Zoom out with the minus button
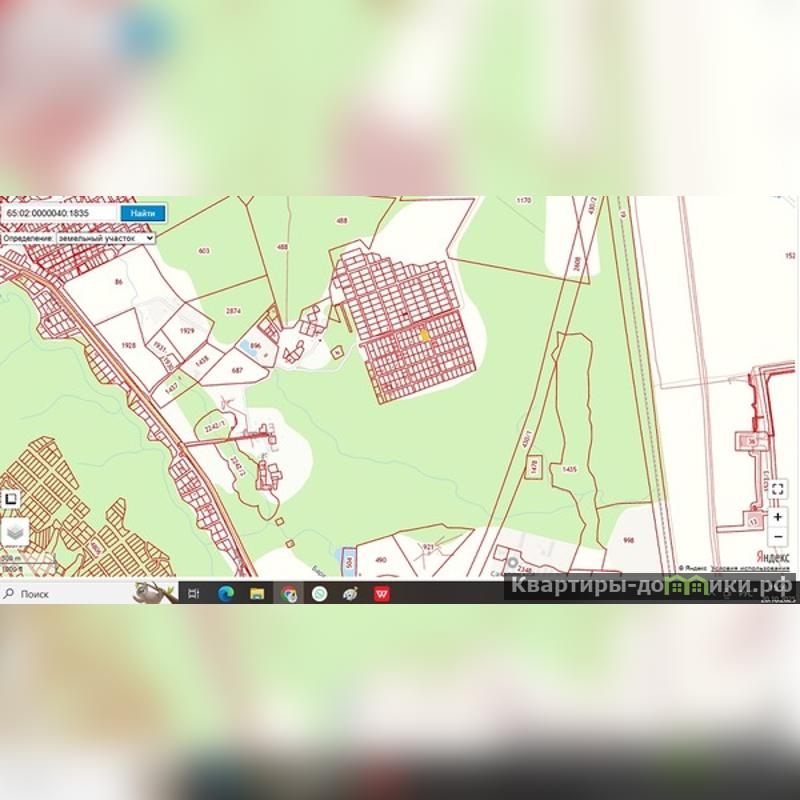This screenshot has width=800, height=800. coord(778,537)
